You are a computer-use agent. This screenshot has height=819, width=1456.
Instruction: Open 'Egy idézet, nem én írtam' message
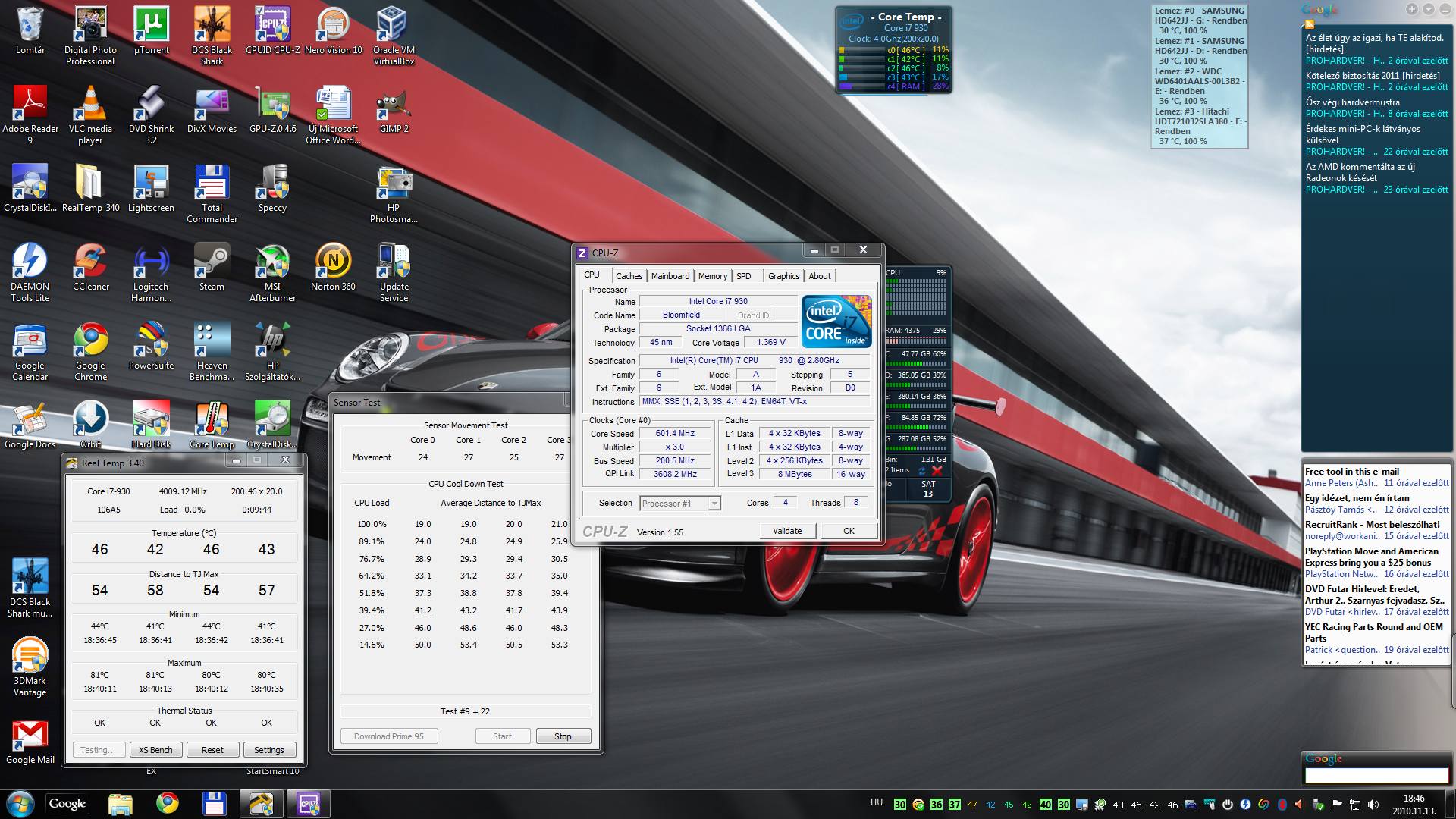1357,498
